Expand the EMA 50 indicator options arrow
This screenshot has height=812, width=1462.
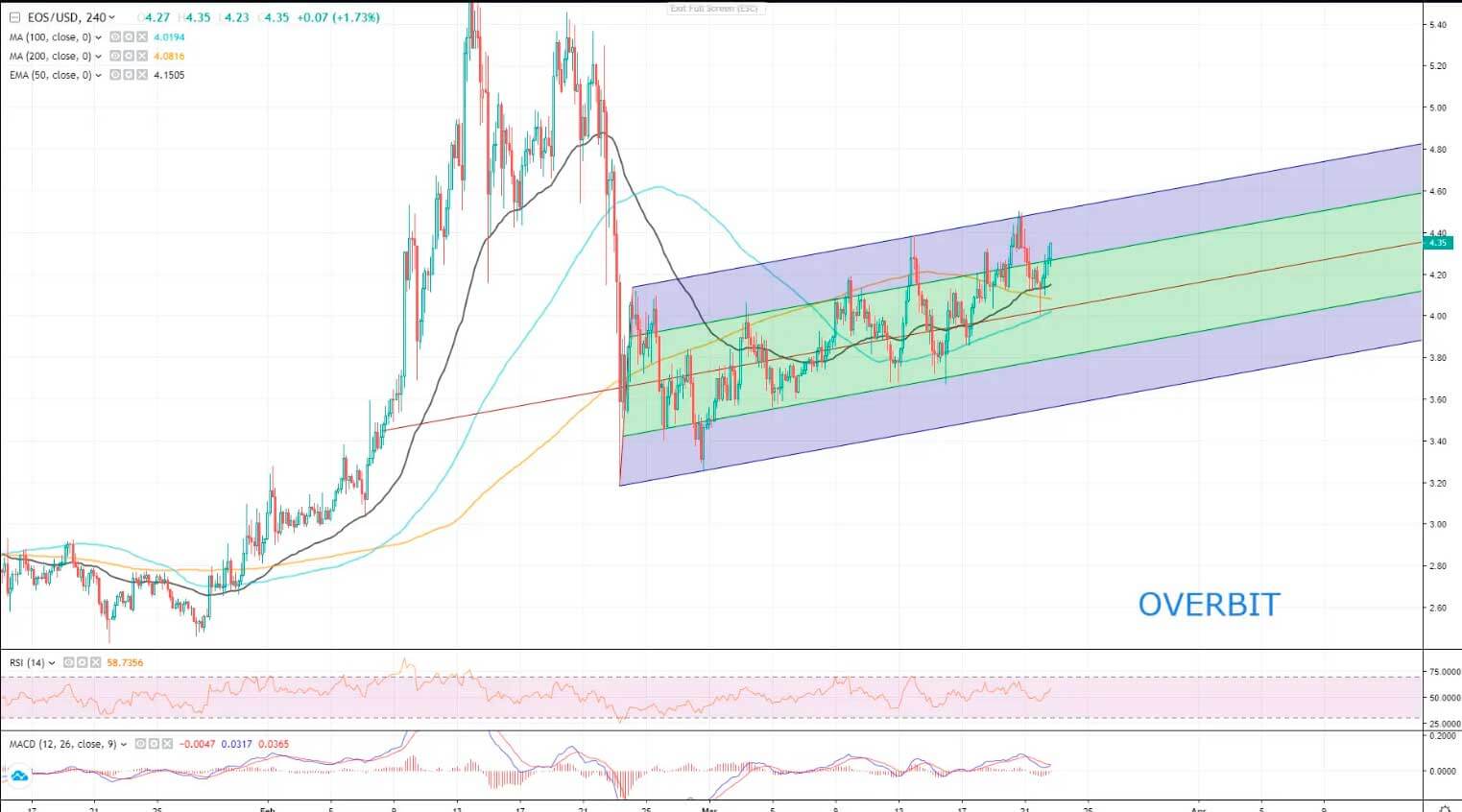tap(99, 75)
